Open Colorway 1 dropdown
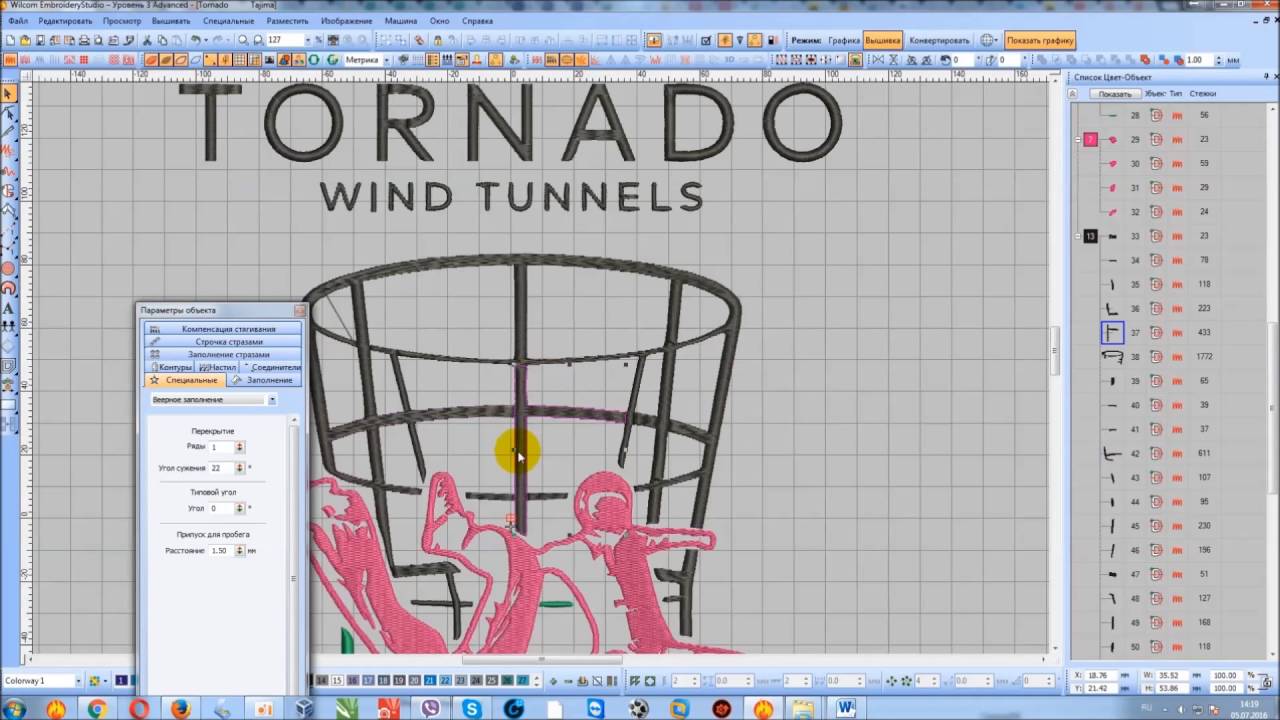This screenshot has width=1280, height=720. (x=76, y=681)
